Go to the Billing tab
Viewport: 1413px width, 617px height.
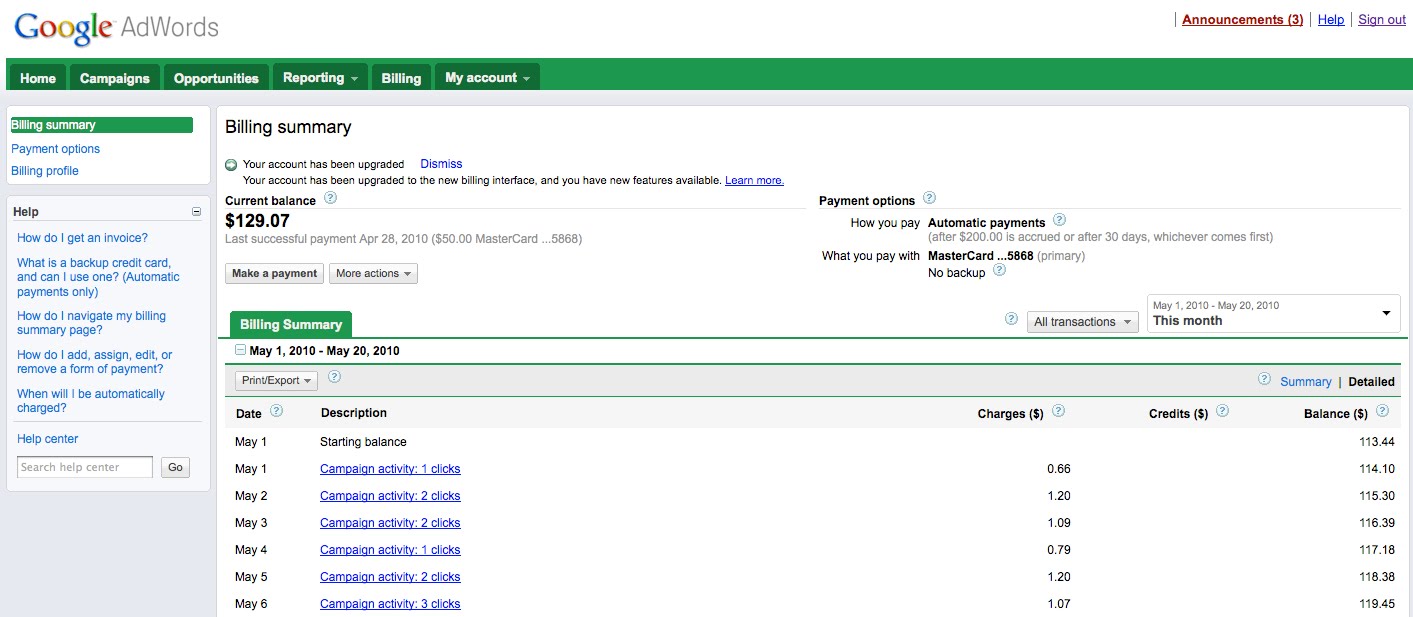pyautogui.click(x=401, y=78)
